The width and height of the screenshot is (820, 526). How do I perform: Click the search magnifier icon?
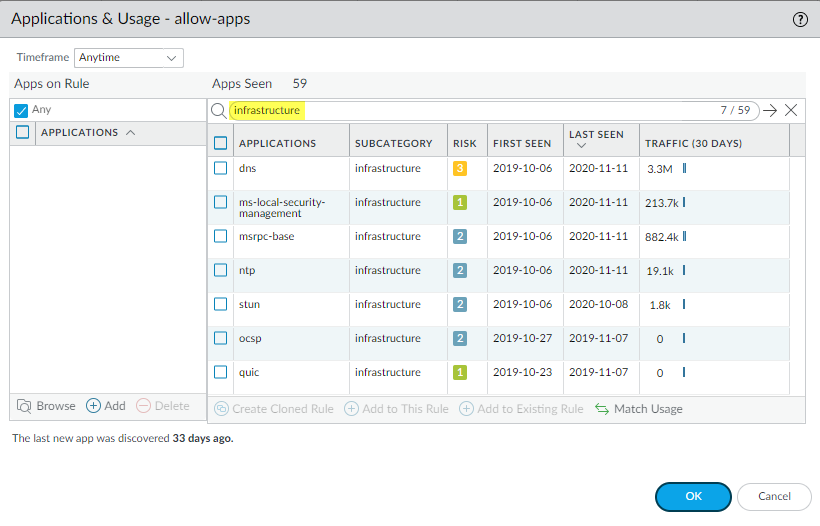click(x=219, y=110)
